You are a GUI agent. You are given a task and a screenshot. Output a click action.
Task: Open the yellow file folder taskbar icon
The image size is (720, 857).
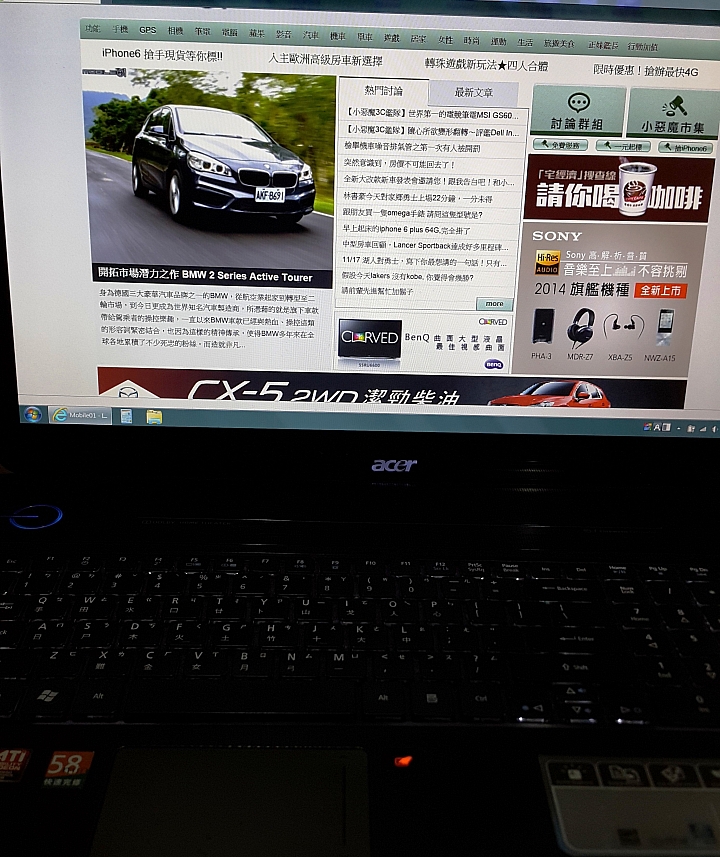coord(154,417)
